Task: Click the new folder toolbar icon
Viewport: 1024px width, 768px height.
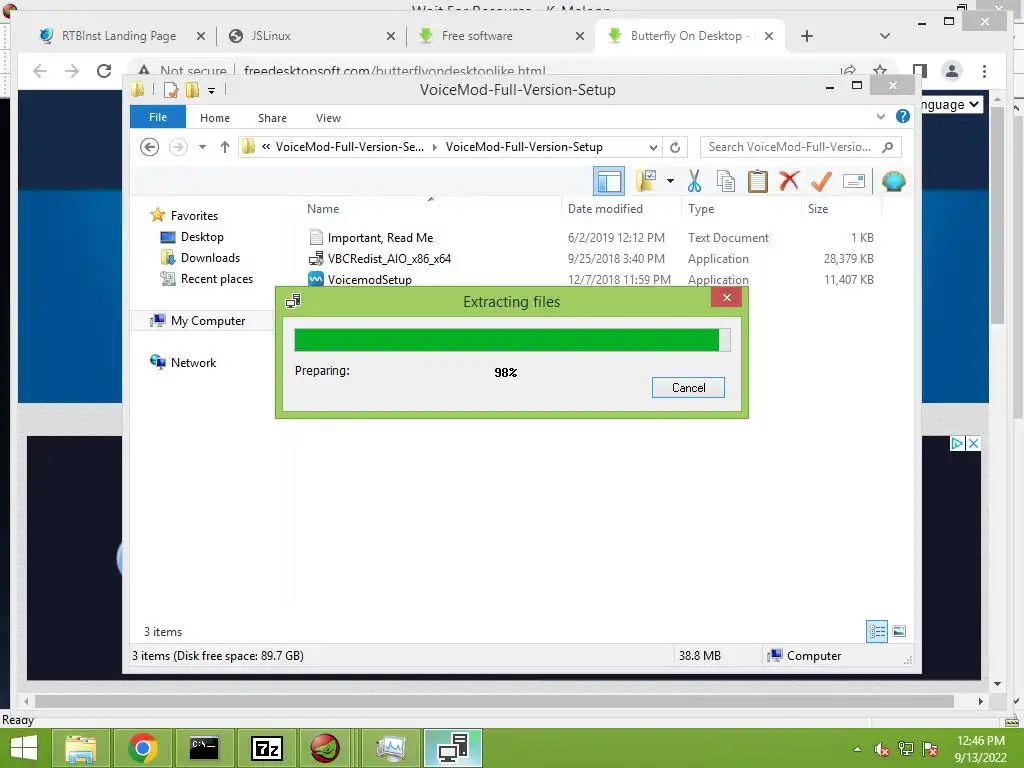Action: pyautogui.click(x=646, y=181)
